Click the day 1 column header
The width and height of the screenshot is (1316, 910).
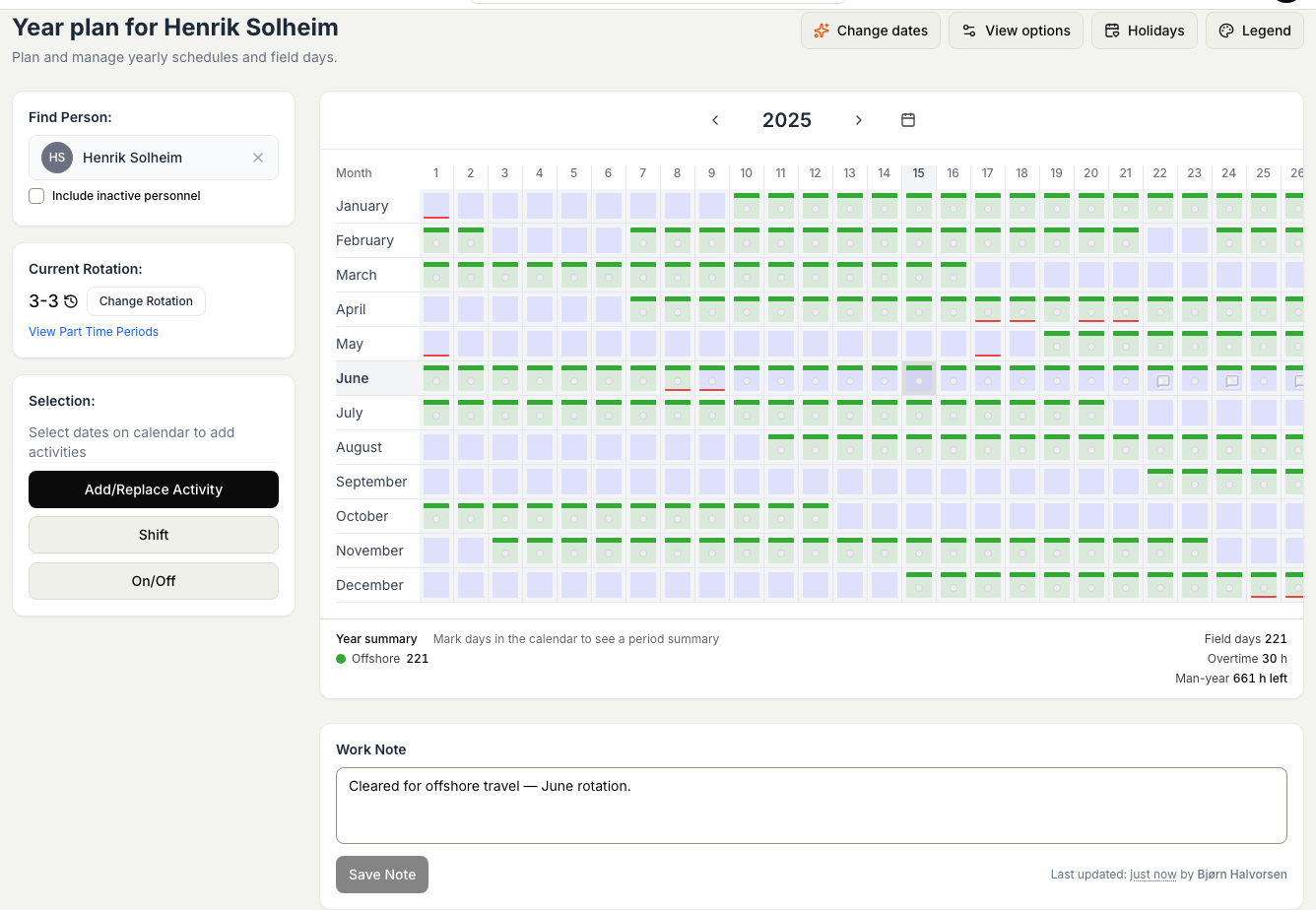pyautogui.click(x=436, y=173)
